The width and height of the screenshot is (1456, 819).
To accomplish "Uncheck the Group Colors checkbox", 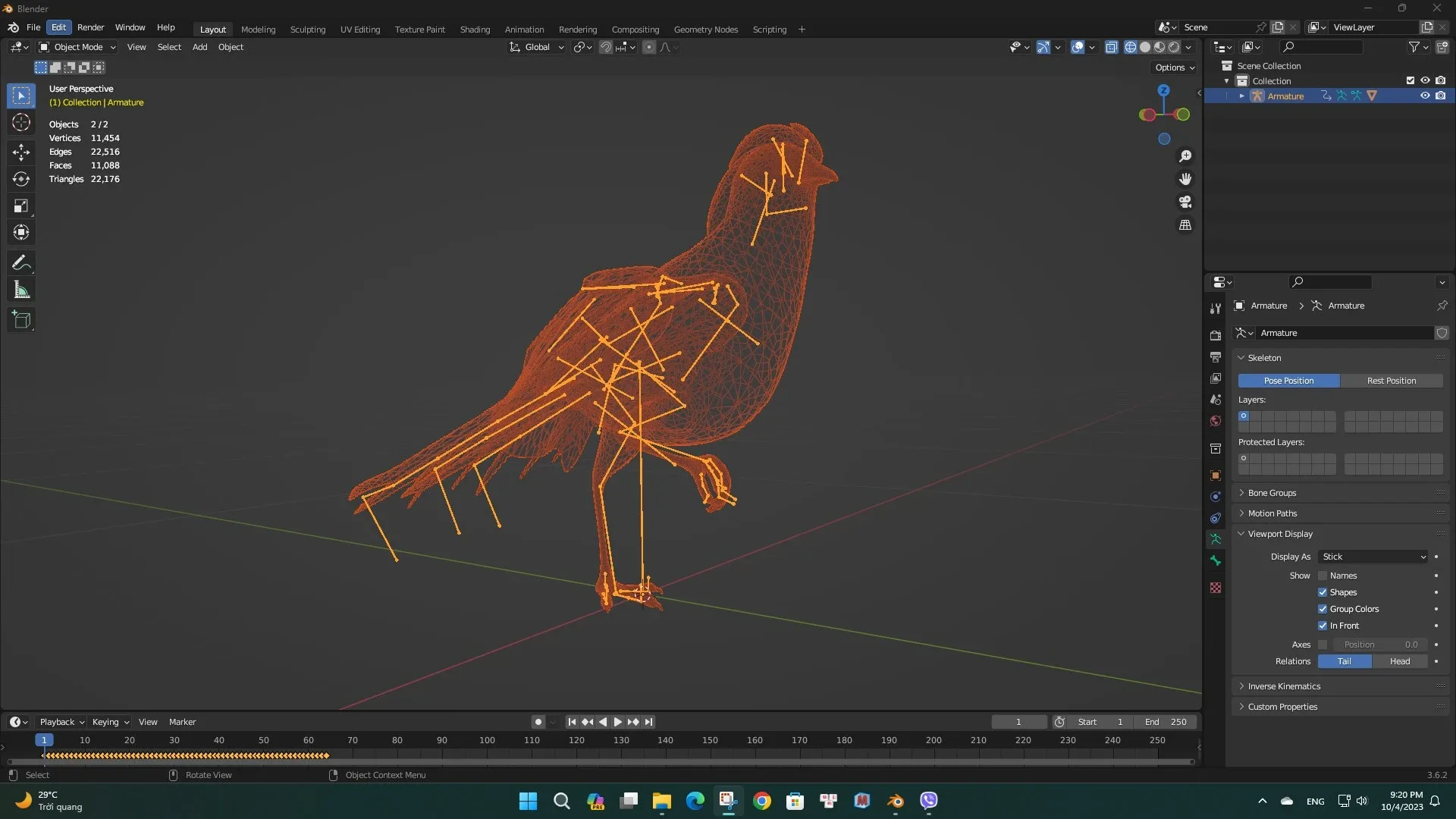I will click(1323, 609).
